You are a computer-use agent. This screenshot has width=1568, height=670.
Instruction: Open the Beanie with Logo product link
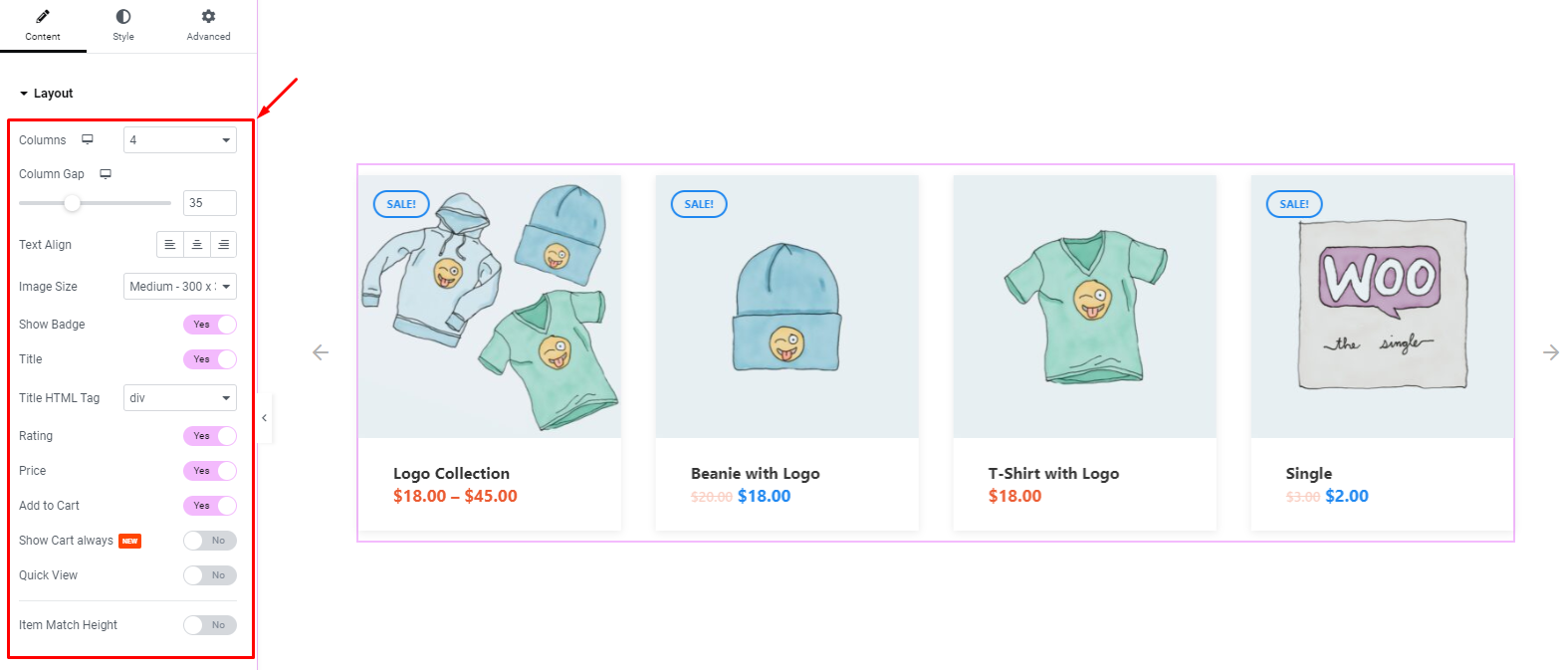(756, 474)
